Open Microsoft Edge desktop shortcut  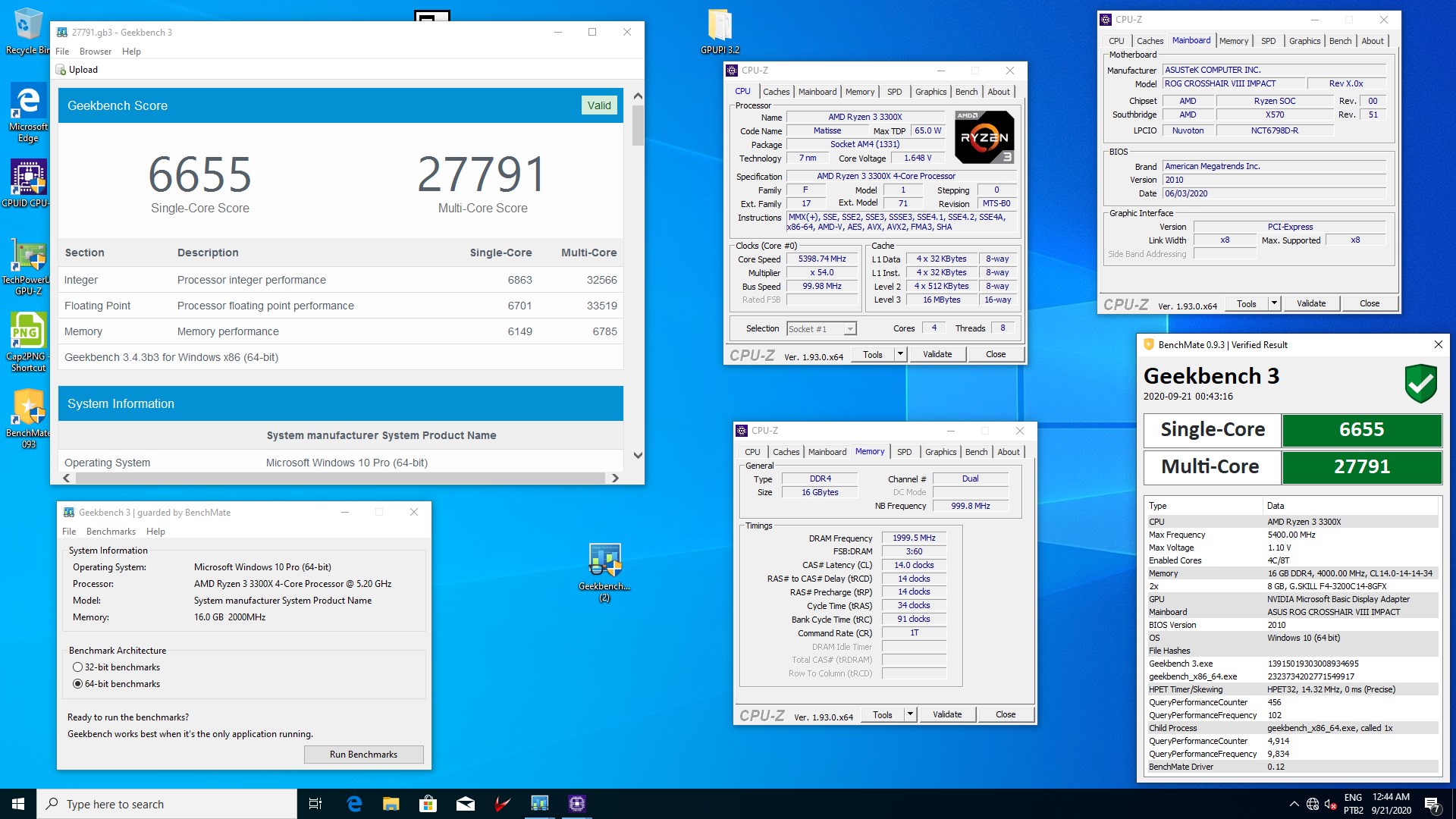[x=28, y=112]
